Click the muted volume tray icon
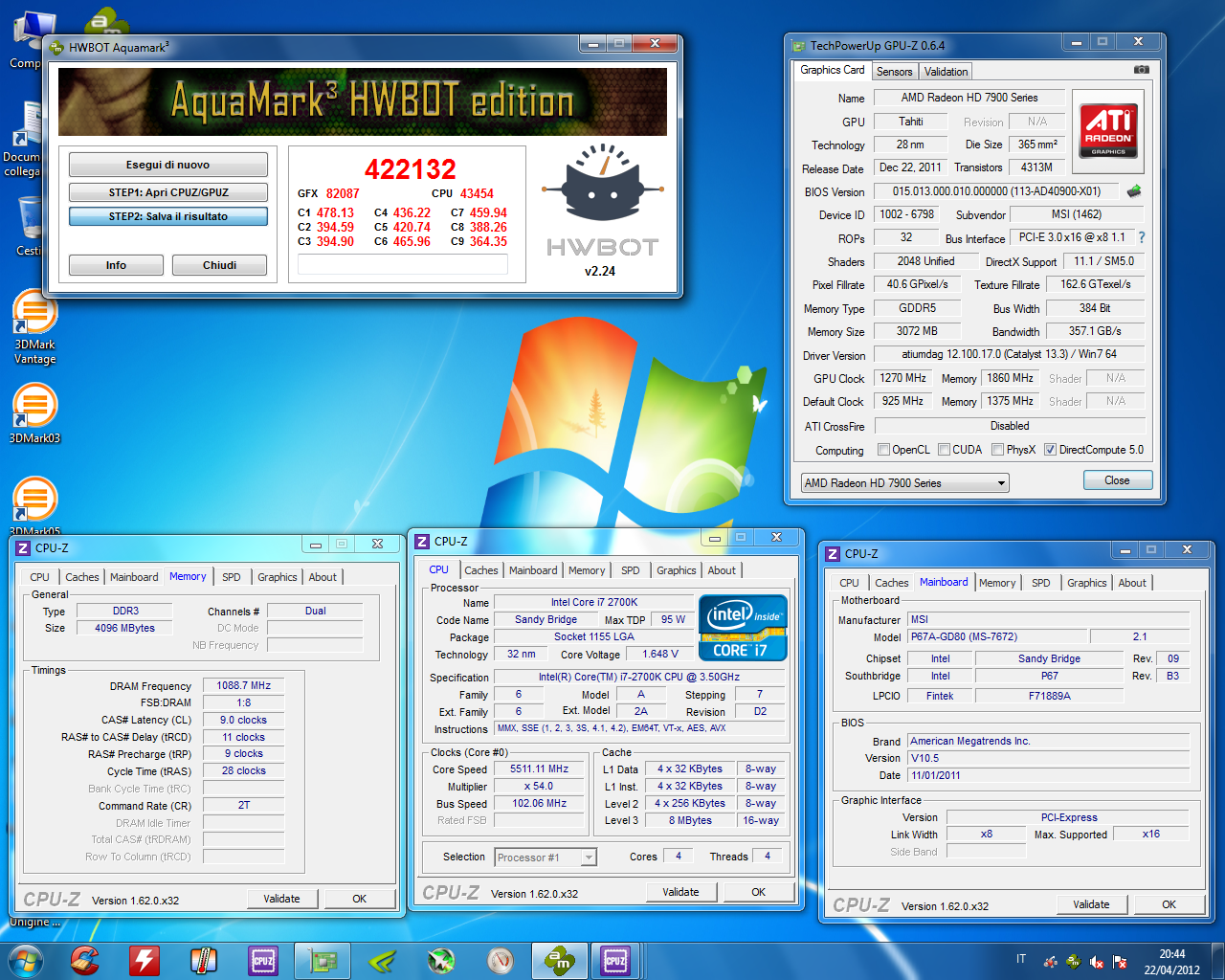This screenshot has height=980, width=1225. click(1097, 961)
